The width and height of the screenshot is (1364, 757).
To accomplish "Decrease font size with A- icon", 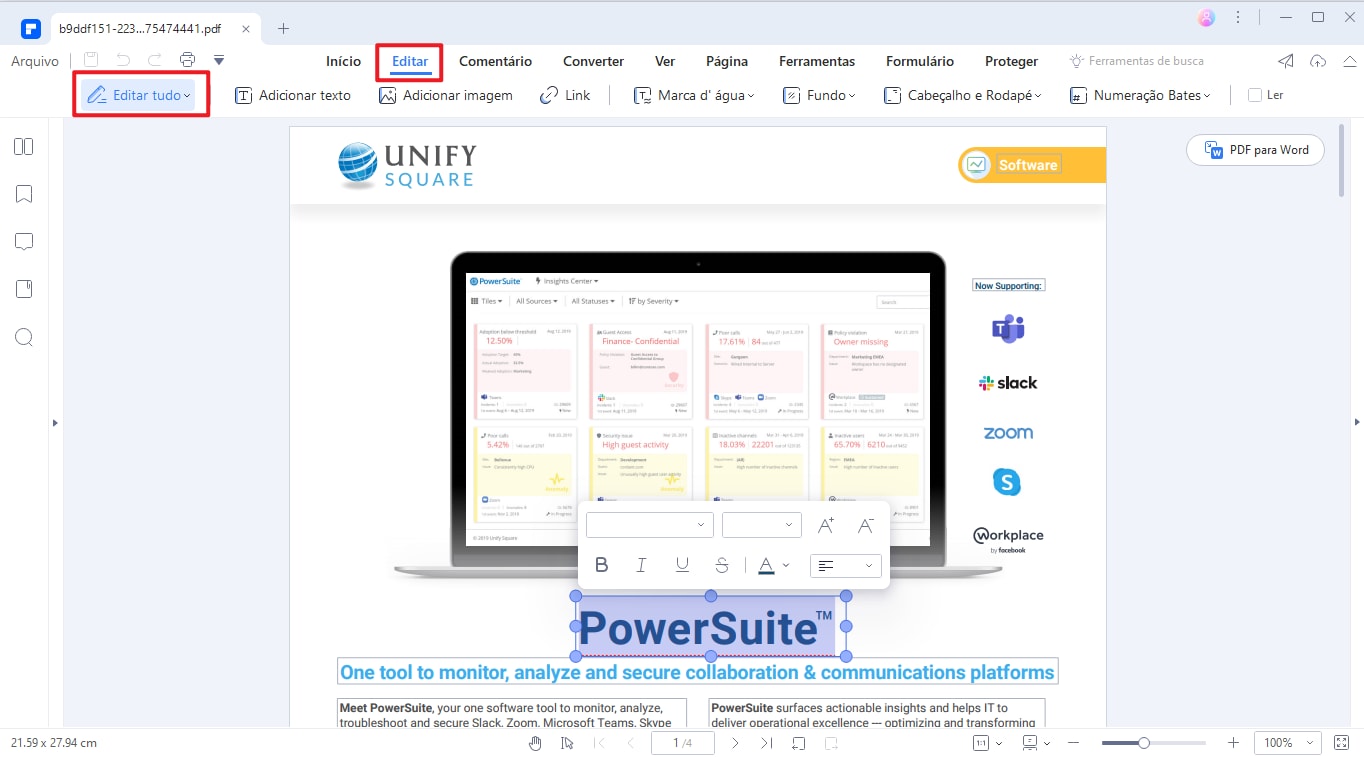I will (x=866, y=525).
